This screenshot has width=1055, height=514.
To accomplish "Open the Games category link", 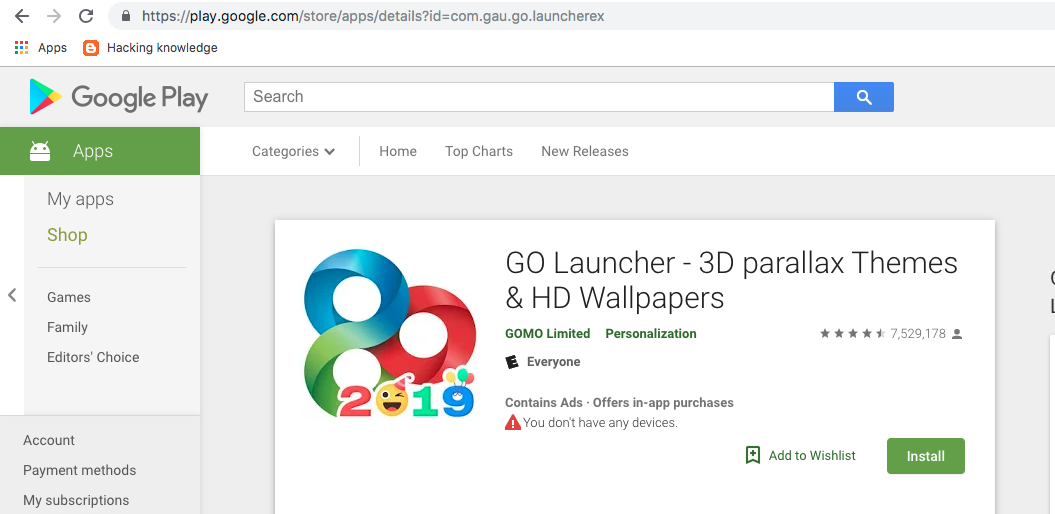I will (x=69, y=297).
